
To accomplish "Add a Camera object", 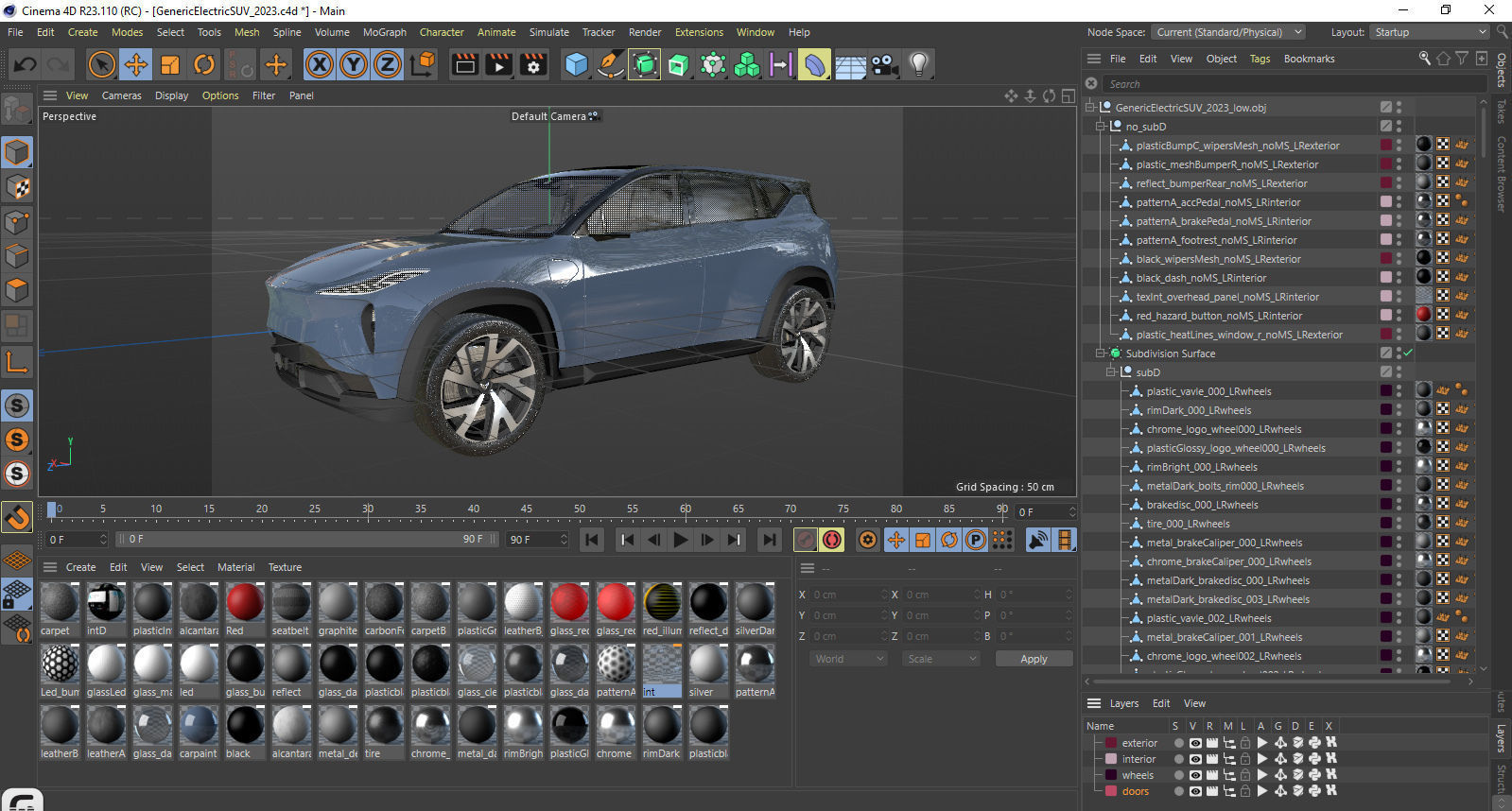I will click(884, 64).
